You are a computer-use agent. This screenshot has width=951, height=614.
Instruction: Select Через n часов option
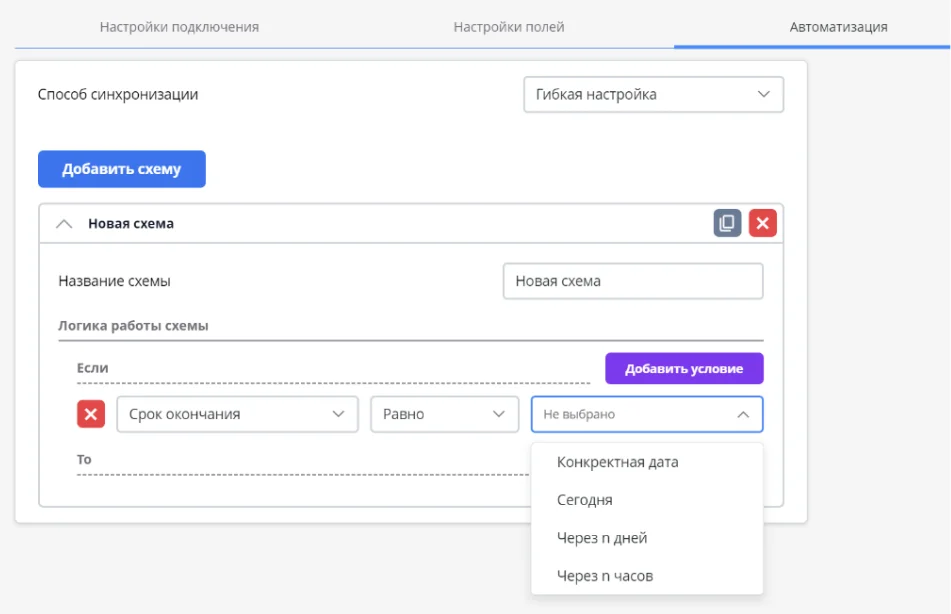[x=647, y=576]
